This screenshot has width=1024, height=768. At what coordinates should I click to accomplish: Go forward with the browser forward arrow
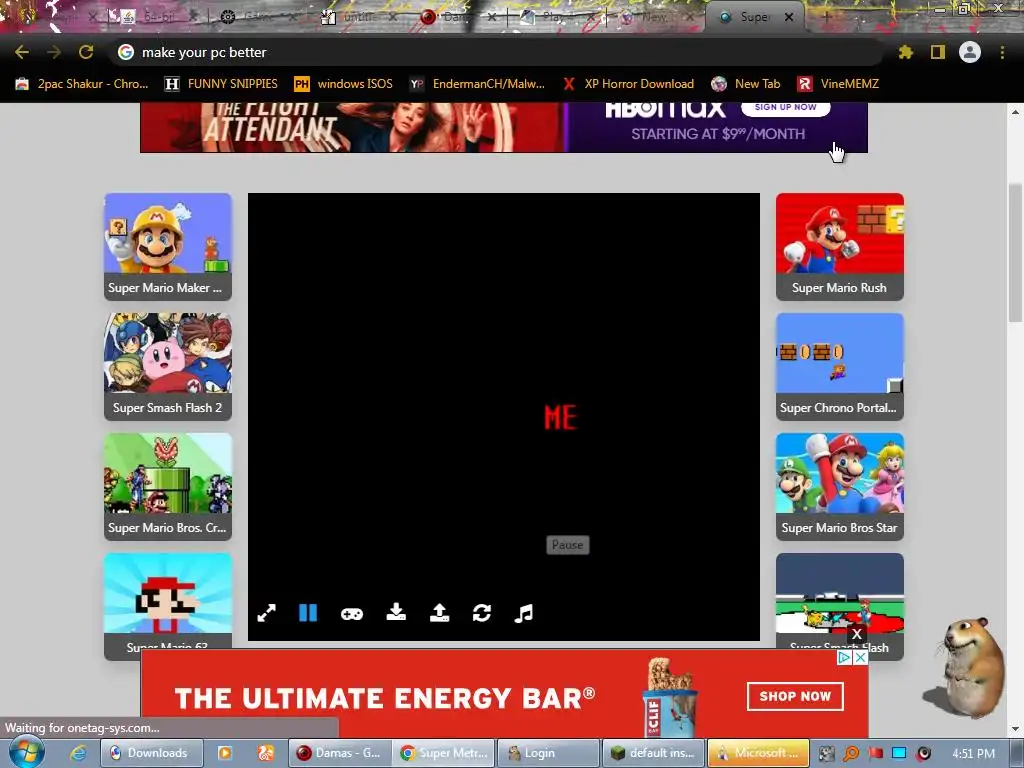54,52
